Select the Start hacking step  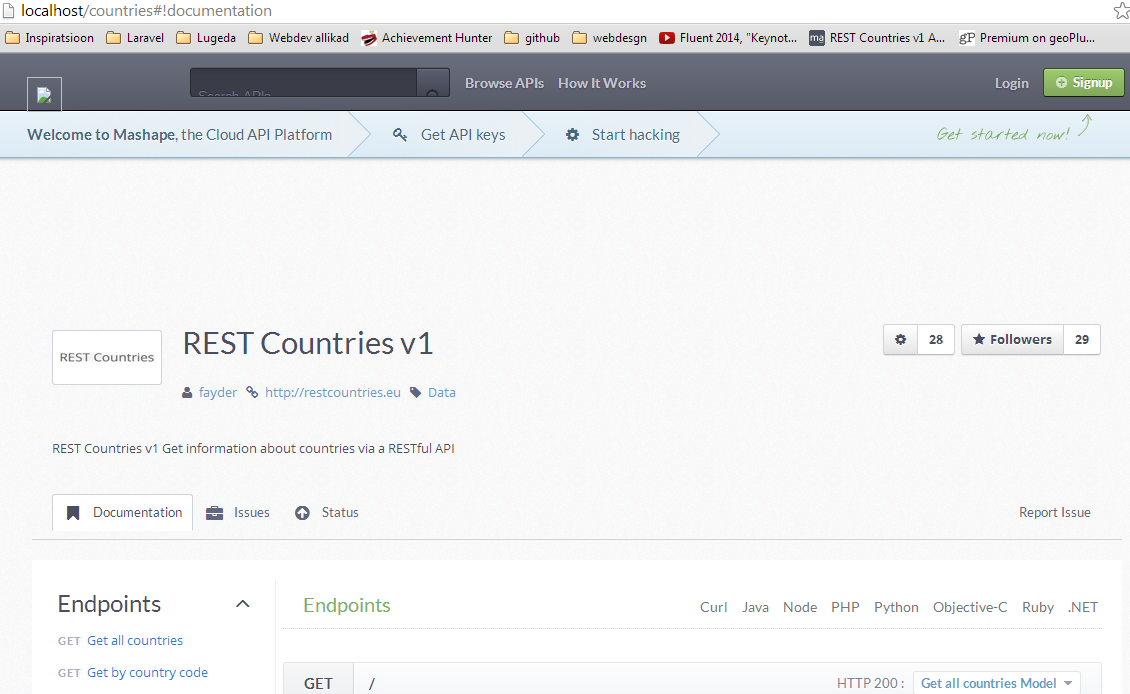coord(636,135)
